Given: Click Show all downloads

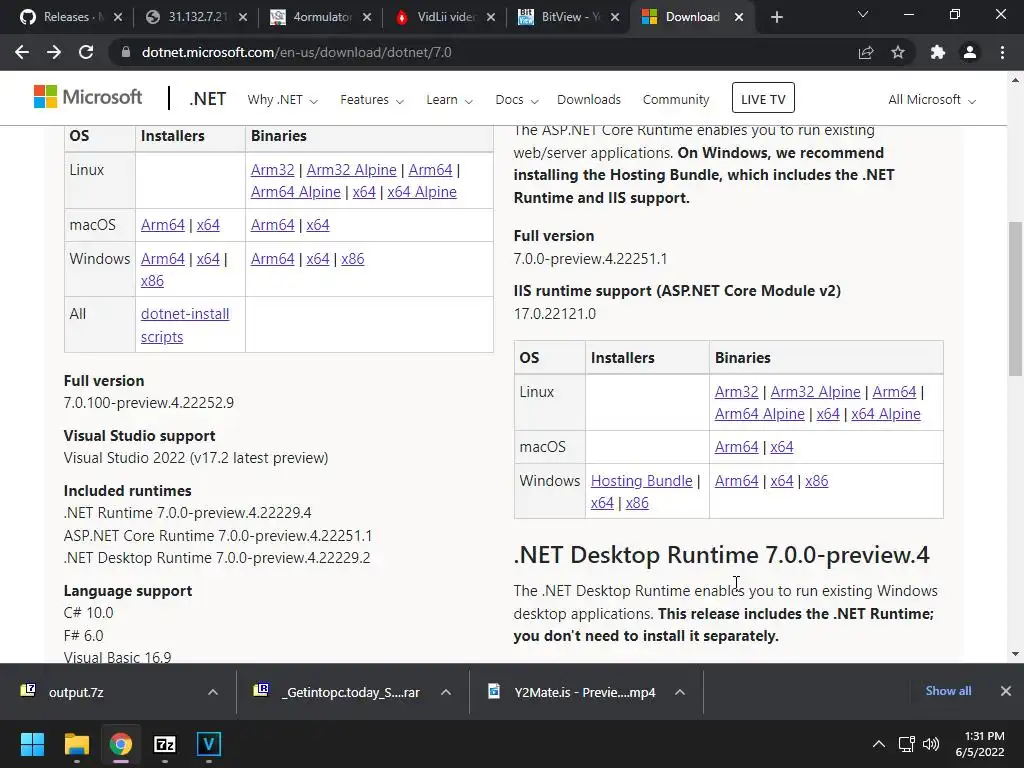Looking at the screenshot, I should click(x=948, y=691).
